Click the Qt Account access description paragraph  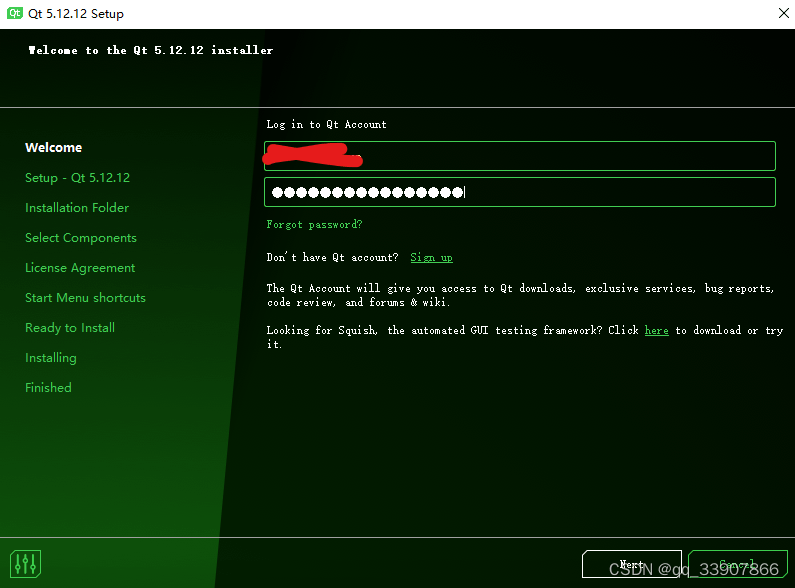520,295
